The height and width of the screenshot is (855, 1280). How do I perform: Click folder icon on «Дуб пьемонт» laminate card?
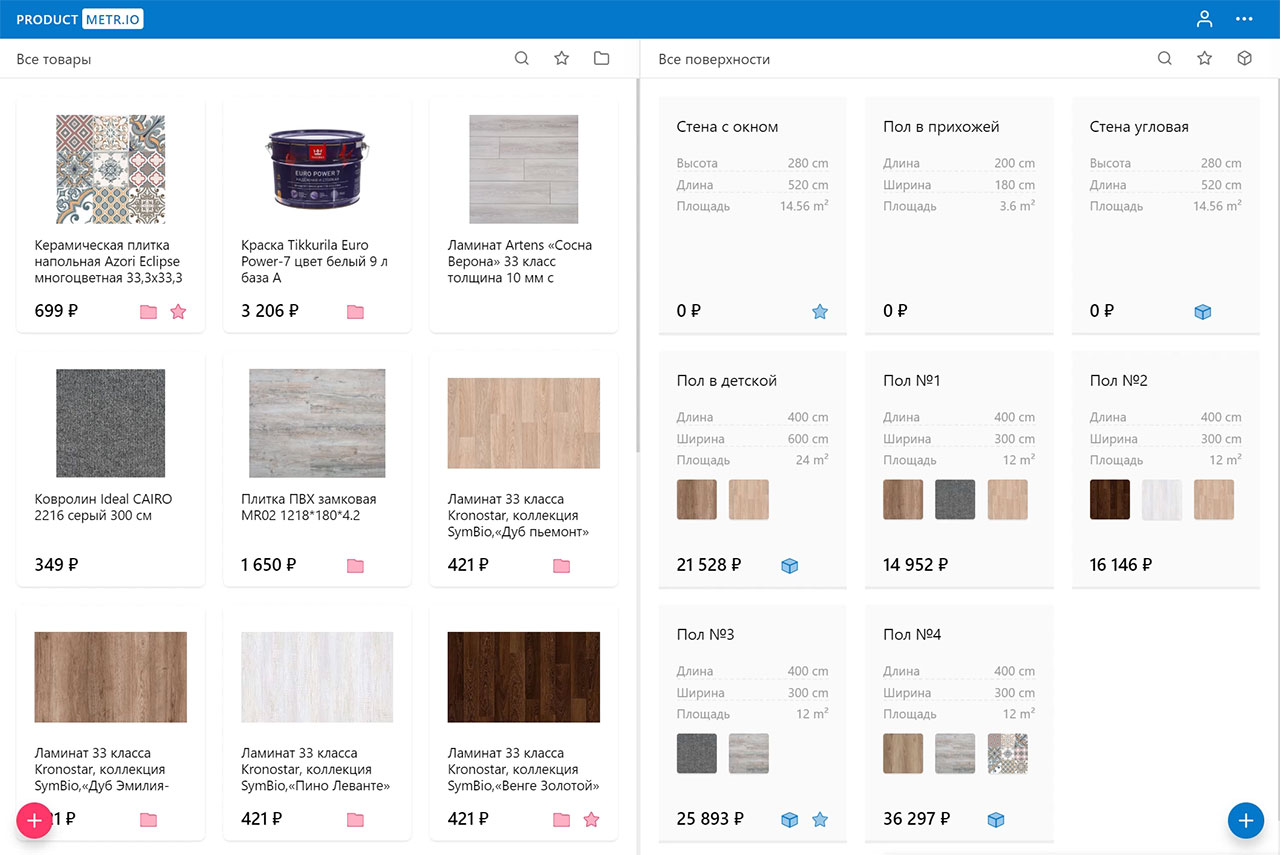click(561, 566)
